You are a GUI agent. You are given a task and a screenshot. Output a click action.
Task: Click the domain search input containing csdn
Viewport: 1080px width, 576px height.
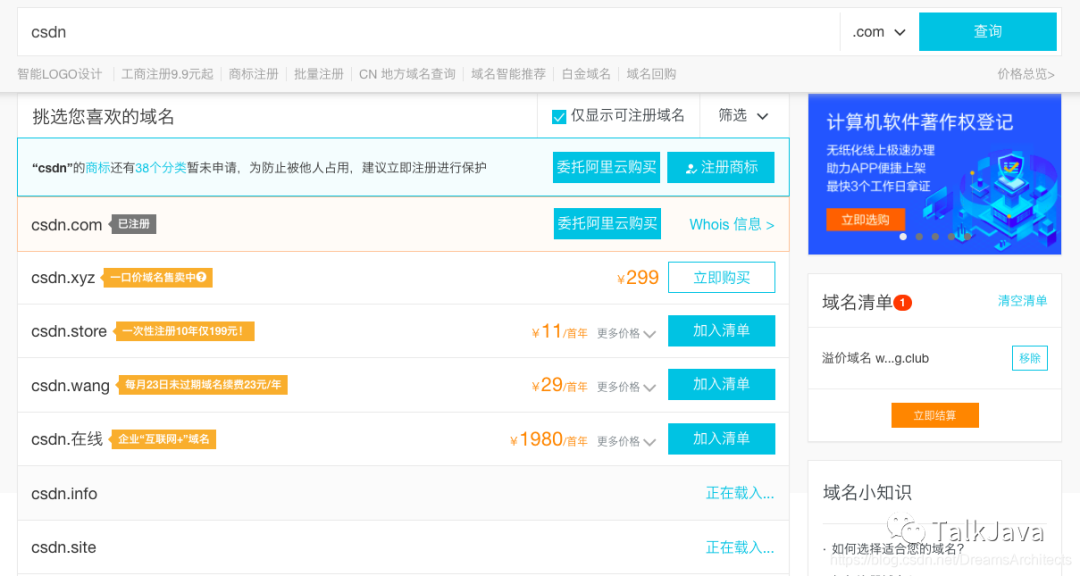click(428, 32)
